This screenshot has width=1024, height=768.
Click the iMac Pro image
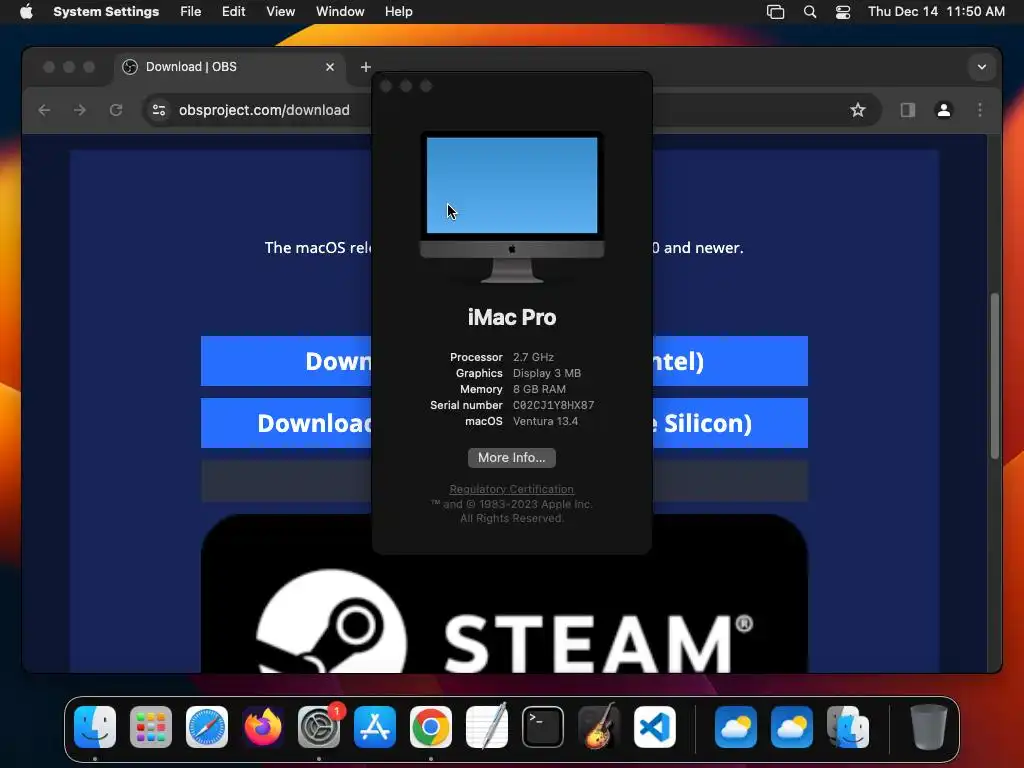pos(512,208)
